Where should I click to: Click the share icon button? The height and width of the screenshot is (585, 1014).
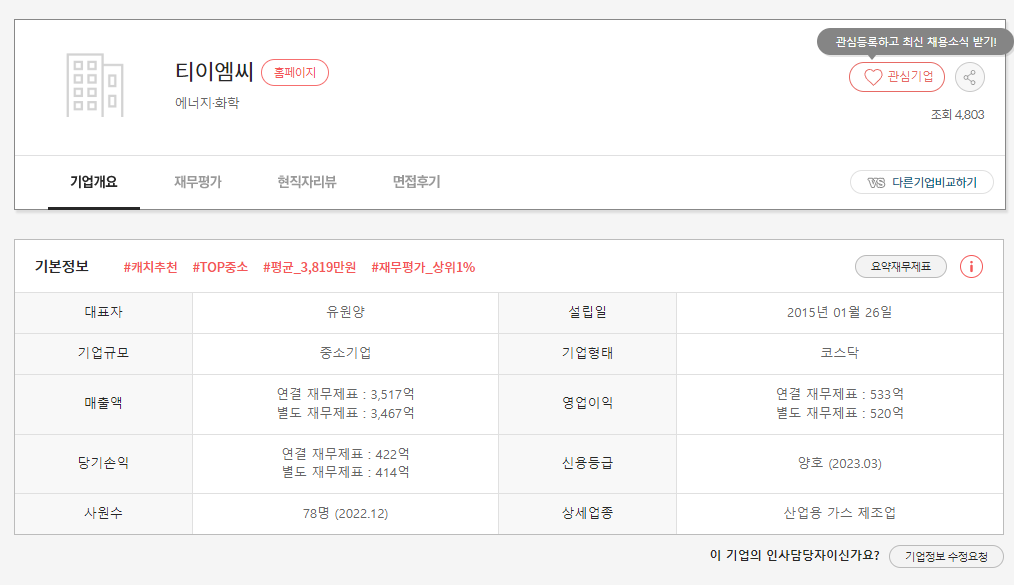(969, 78)
